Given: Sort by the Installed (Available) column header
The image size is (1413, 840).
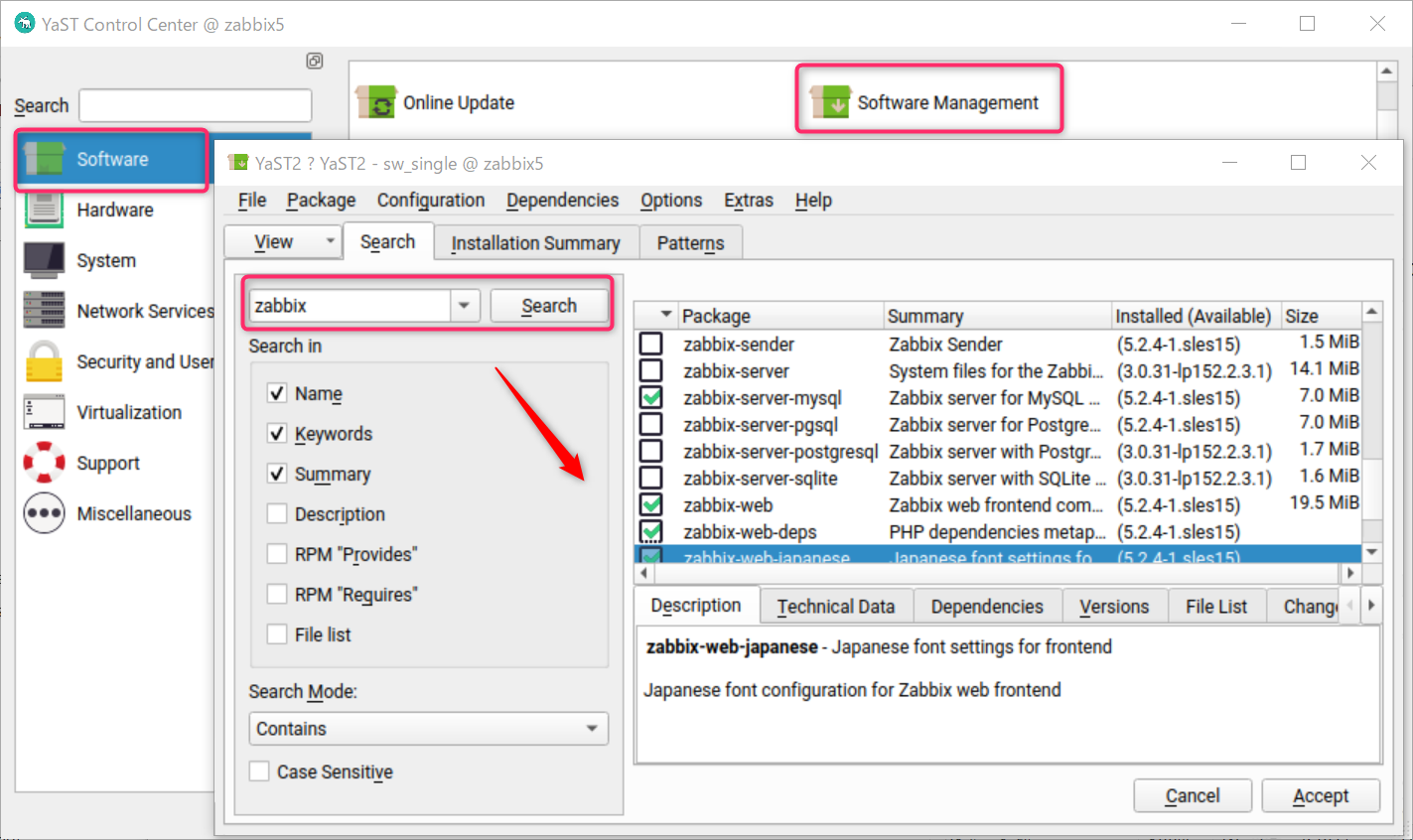Looking at the screenshot, I should (x=1195, y=316).
